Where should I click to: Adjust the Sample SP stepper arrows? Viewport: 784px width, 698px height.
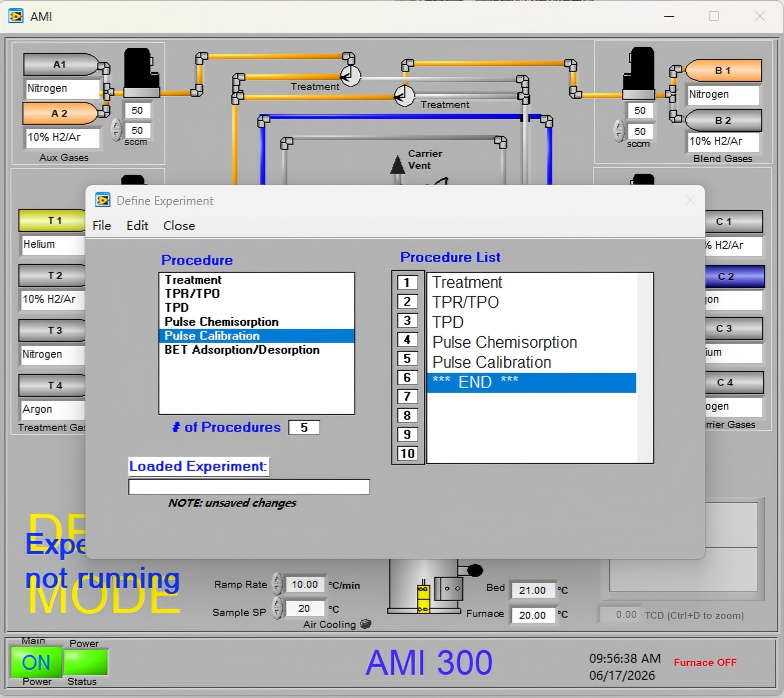click(x=277, y=608)
